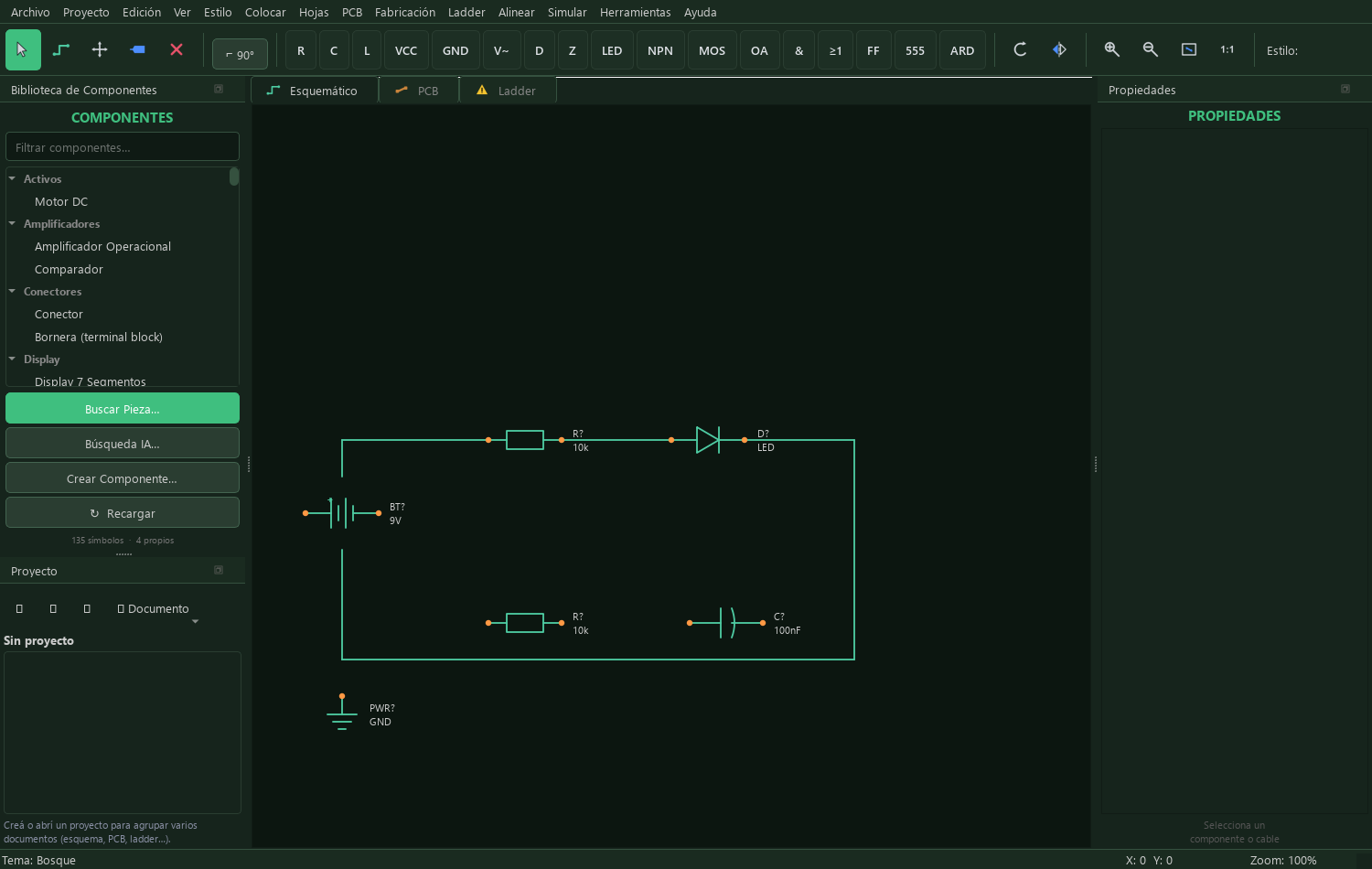The height and width of the screenshot is (869, 1372).
Task: Click the component list scrollbar
Action: (234, 177)
